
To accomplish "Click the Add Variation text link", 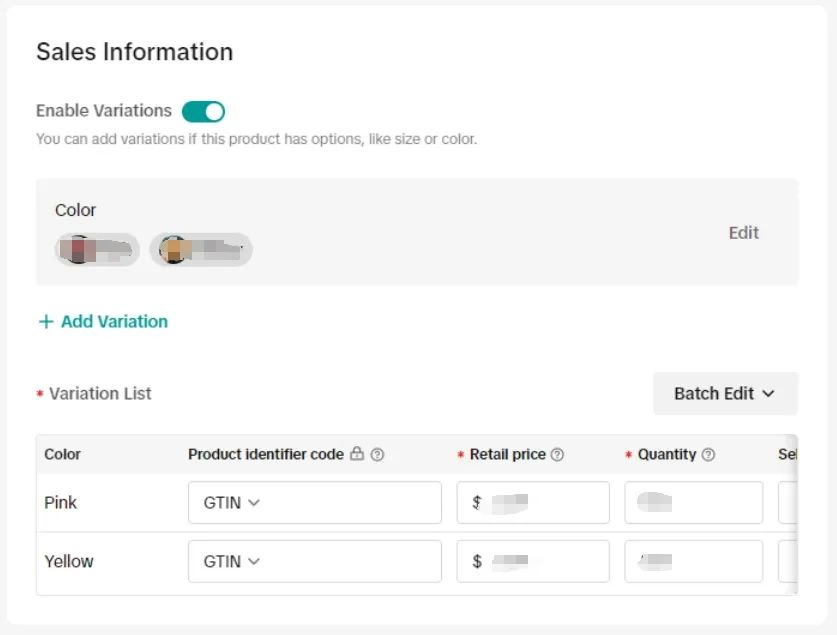I will 114,321.
